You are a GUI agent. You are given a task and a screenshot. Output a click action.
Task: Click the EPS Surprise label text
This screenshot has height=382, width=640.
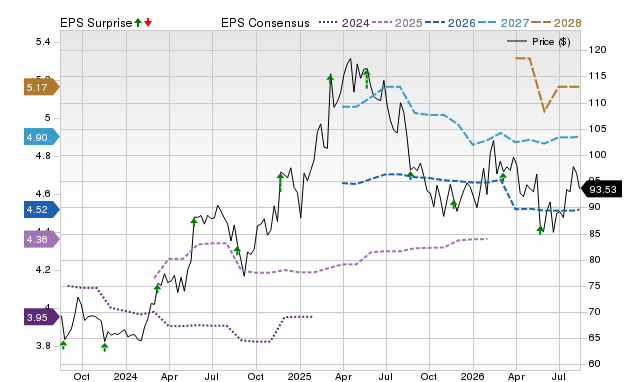(x=96, y=23)
